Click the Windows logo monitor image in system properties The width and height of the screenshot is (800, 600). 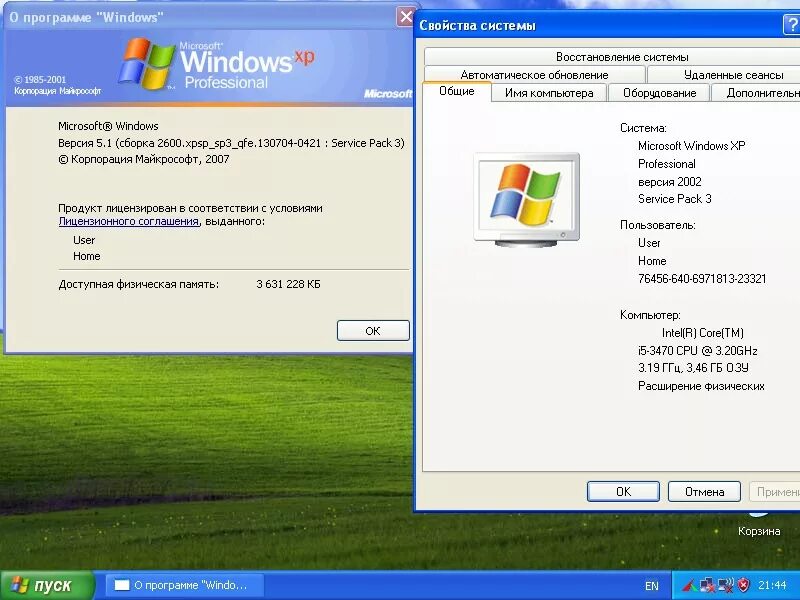pos(527,199)
